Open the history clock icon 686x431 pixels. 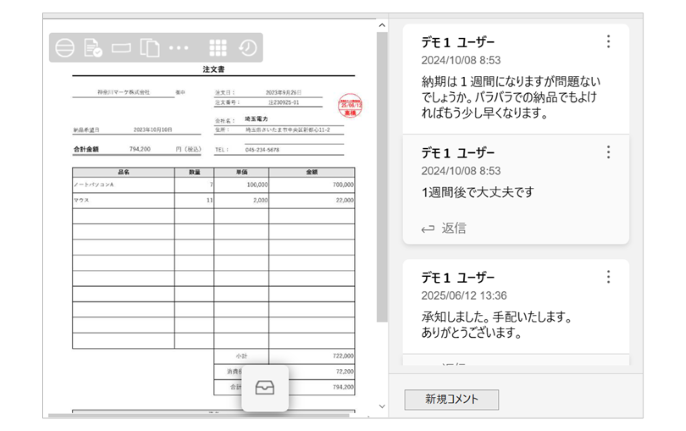click(247, 48)
